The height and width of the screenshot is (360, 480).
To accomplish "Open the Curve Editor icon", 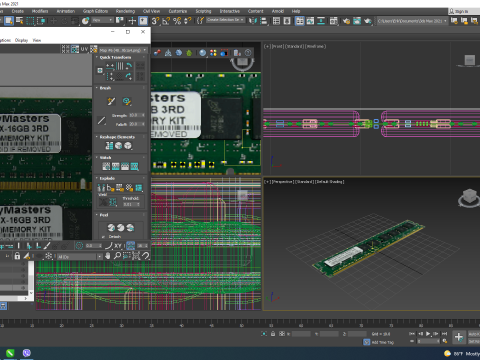I will (310, 21).
